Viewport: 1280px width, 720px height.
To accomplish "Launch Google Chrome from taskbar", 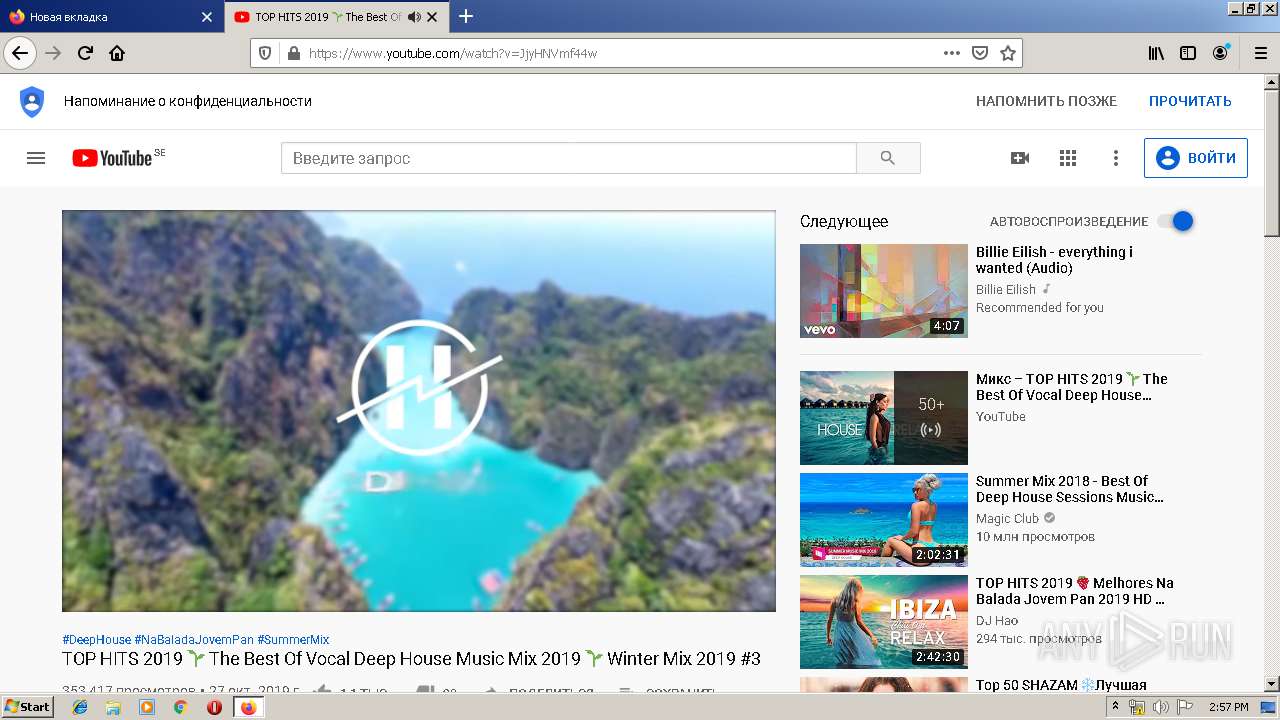I will coord(180,706).
